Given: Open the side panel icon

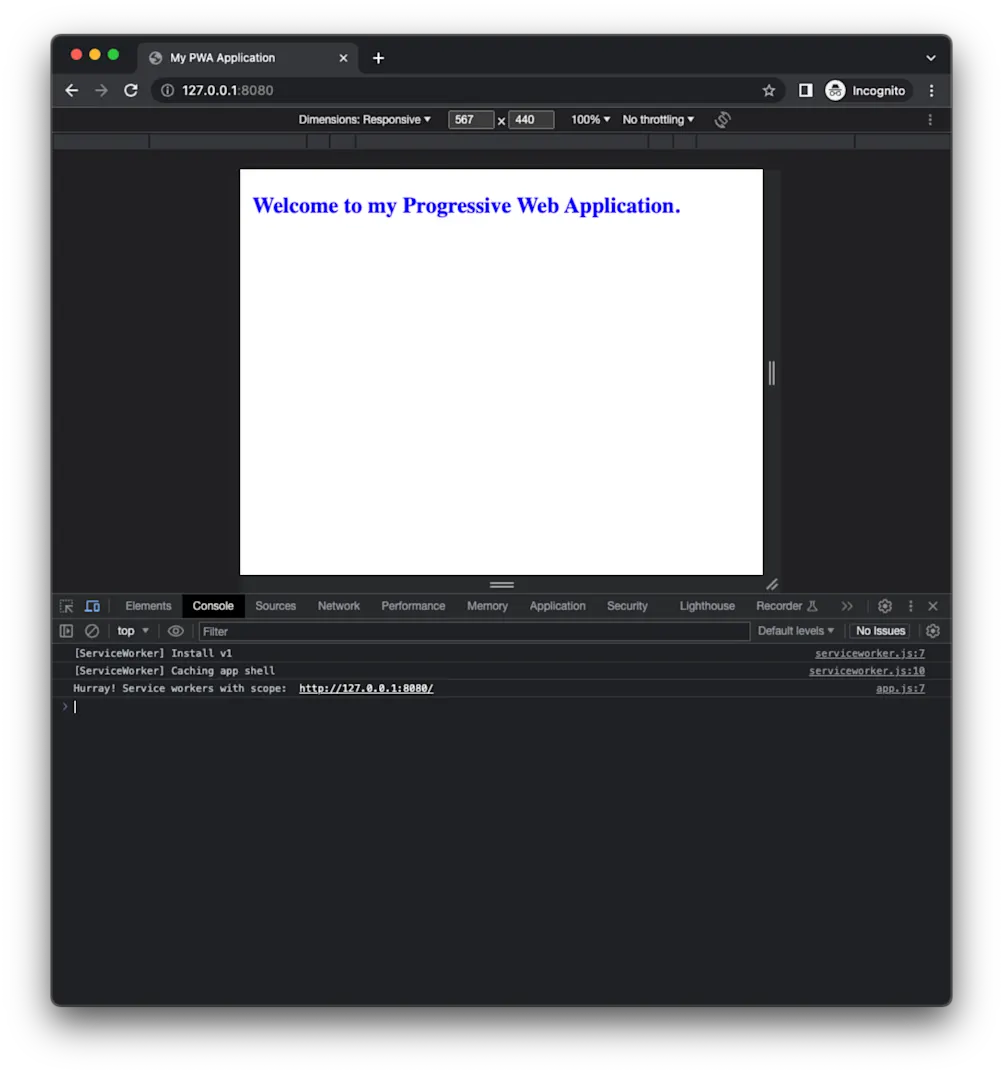Looking at the screenshot, I should pyautogui.click(x=806, y=90).
